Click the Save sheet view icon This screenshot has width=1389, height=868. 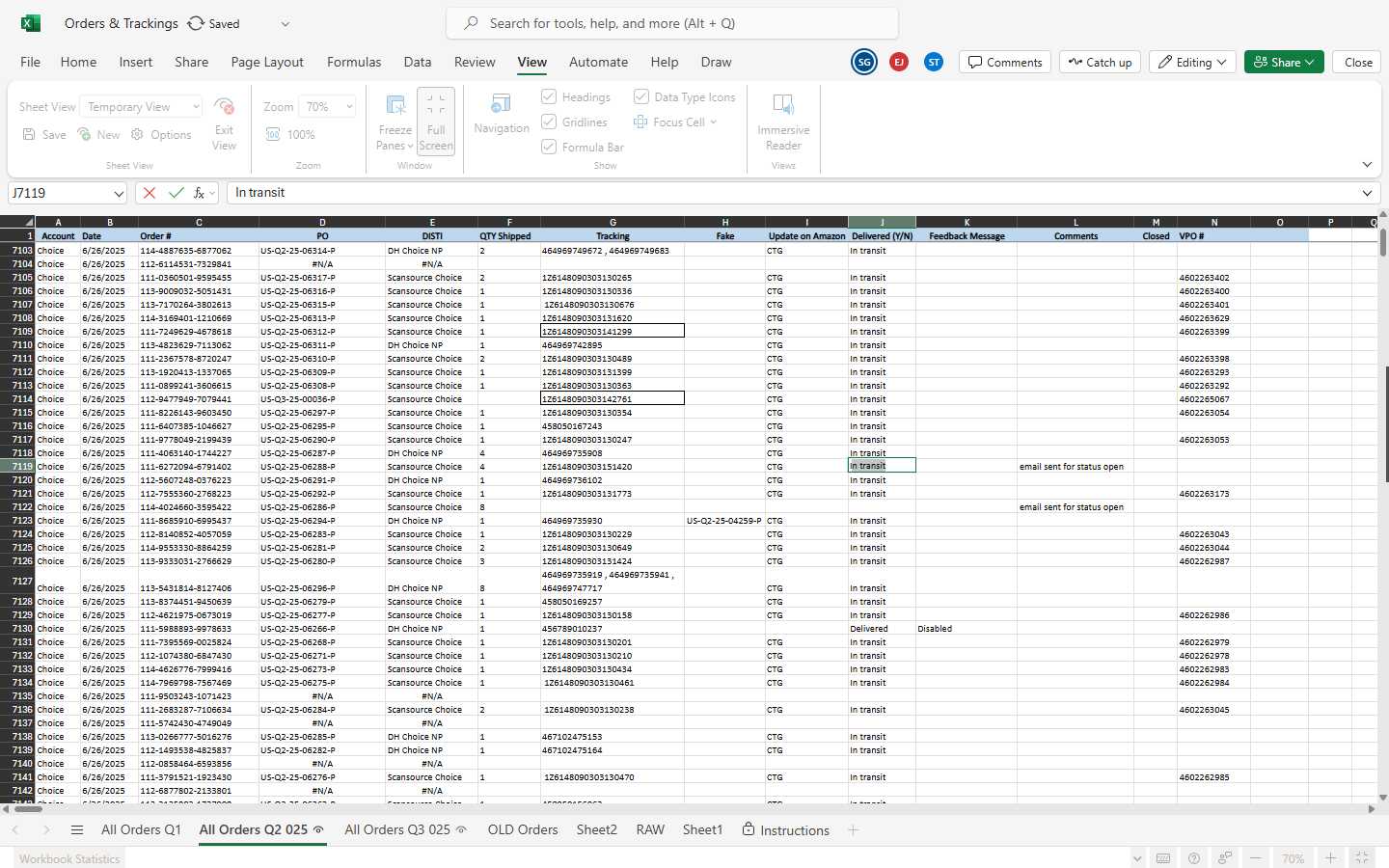click(x=29, y=134)
